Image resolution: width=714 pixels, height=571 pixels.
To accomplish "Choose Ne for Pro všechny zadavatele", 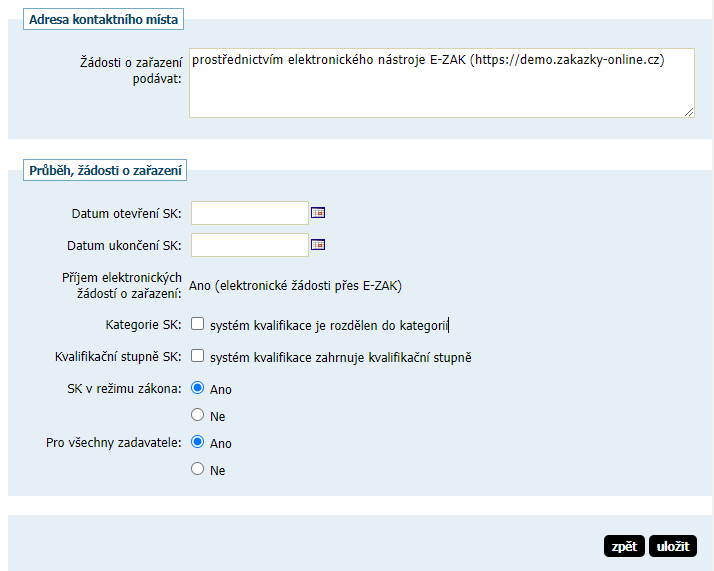I will tap(198, 469).
